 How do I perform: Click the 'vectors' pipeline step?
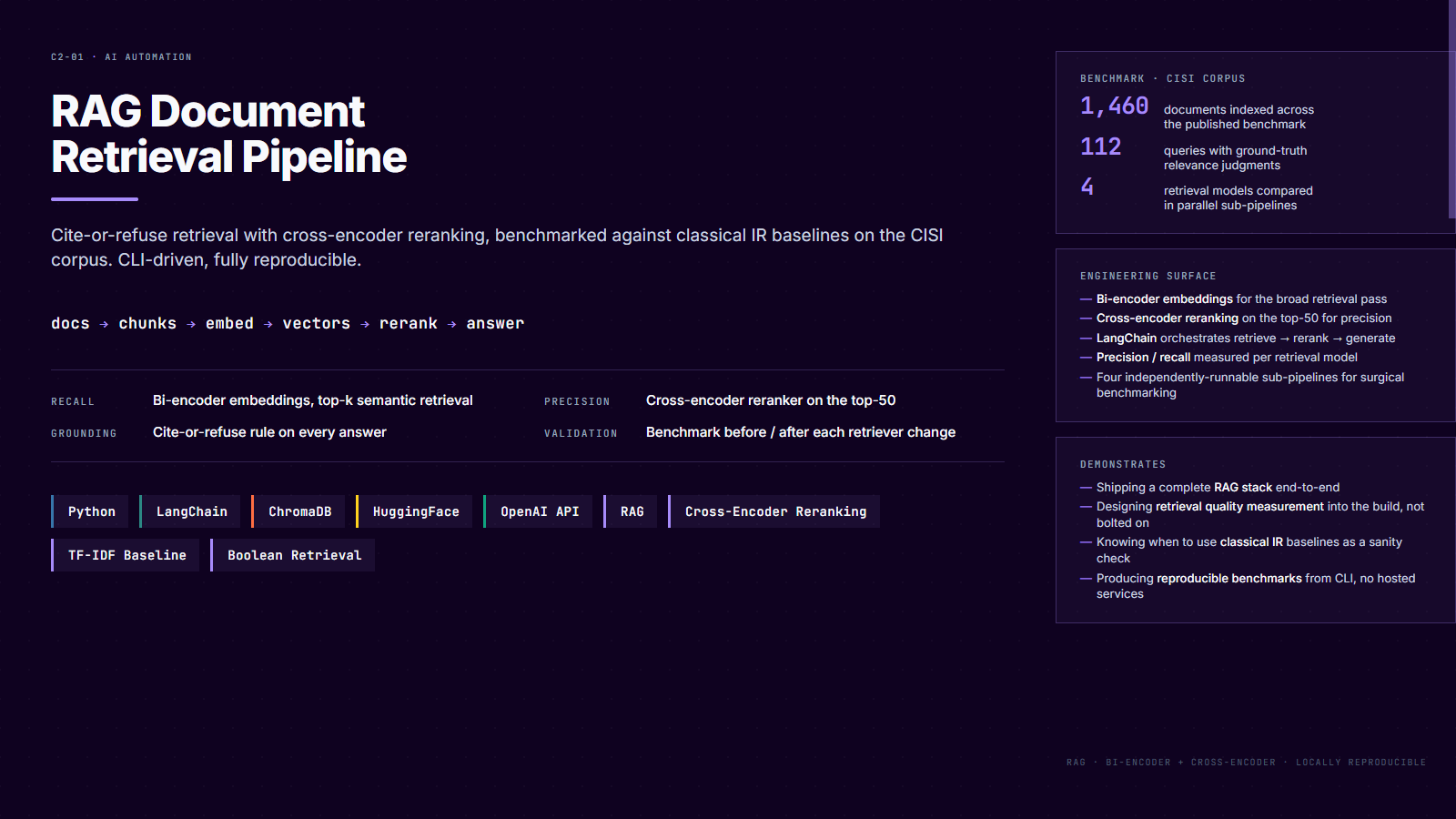tap(316, 323)
